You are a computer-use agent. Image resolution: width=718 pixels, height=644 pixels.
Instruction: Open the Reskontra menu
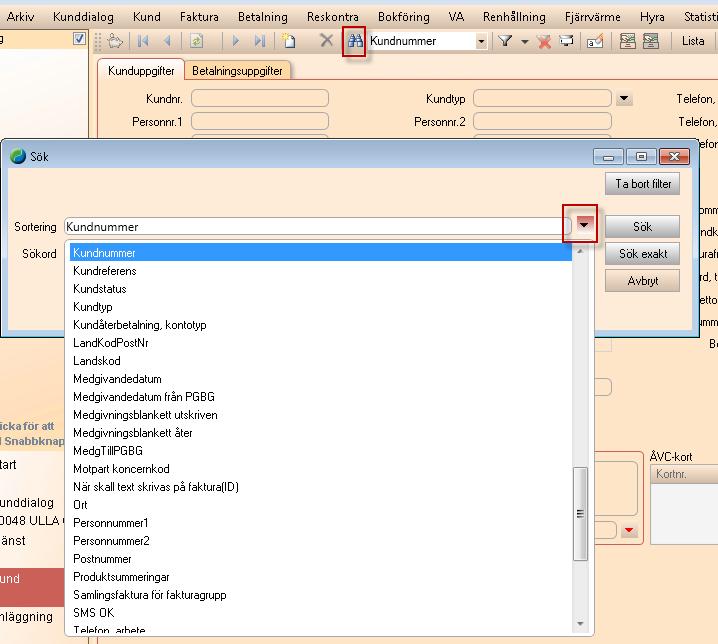point(333,17)
